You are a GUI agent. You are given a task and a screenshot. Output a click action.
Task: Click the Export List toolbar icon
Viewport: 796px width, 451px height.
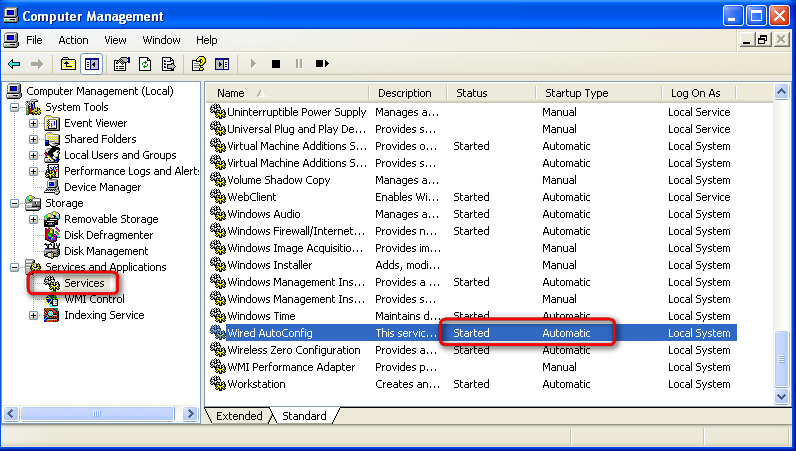168,64
